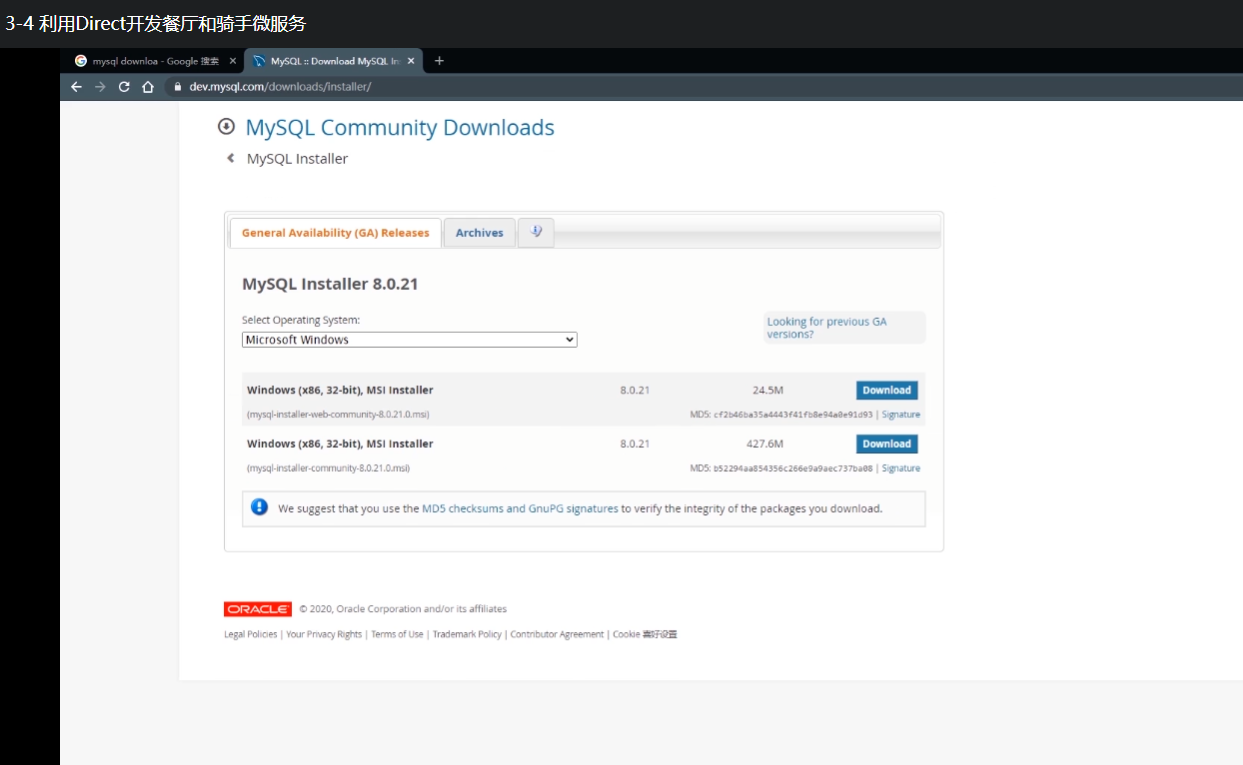This screenshot has width=1243, height=765.
Task: Open Your Privacy Rights link
Action: (x=324, y=634)
